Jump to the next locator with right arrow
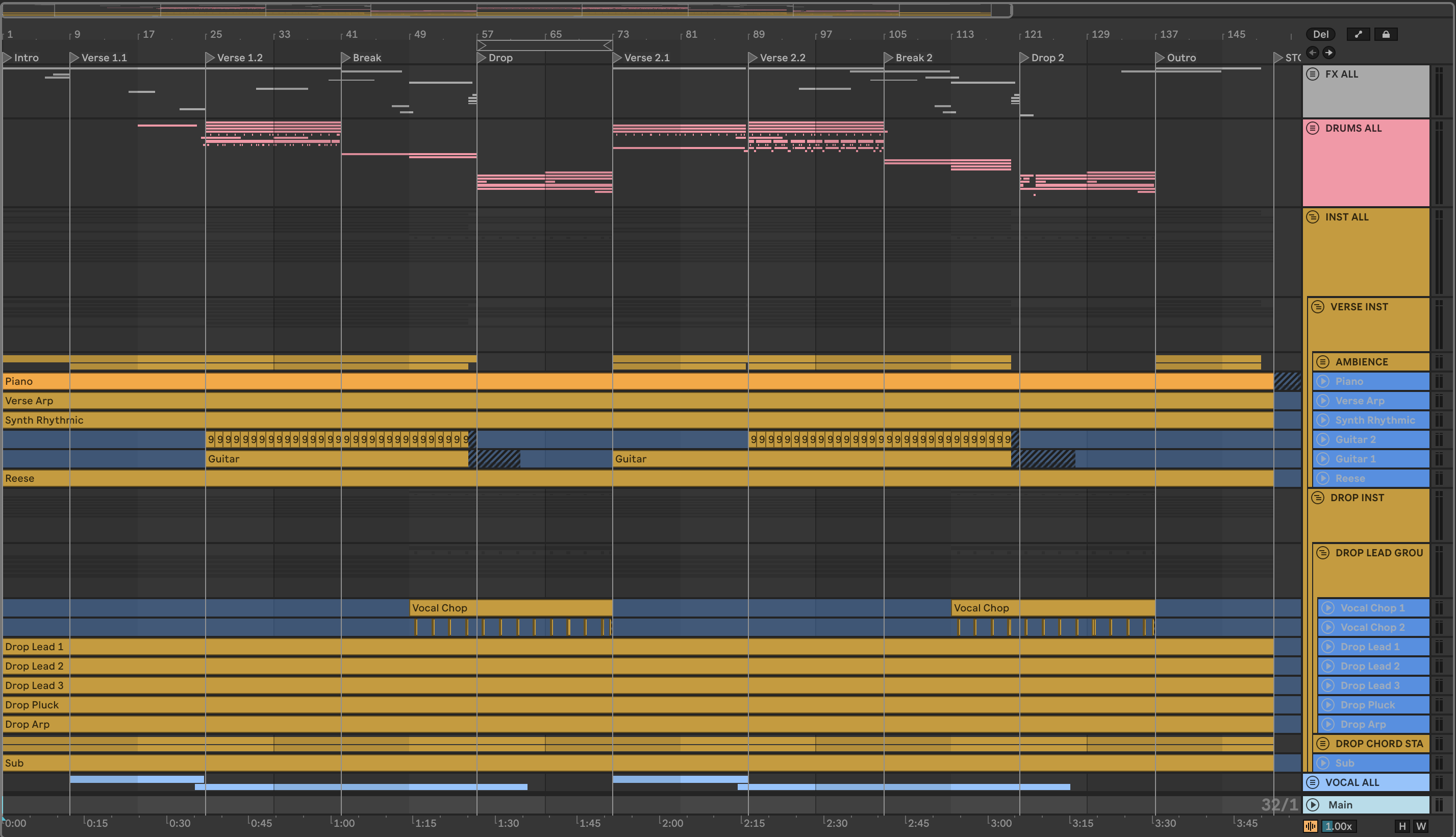1456x837 pixels. pyautogui.click(x=1328, y=53)
